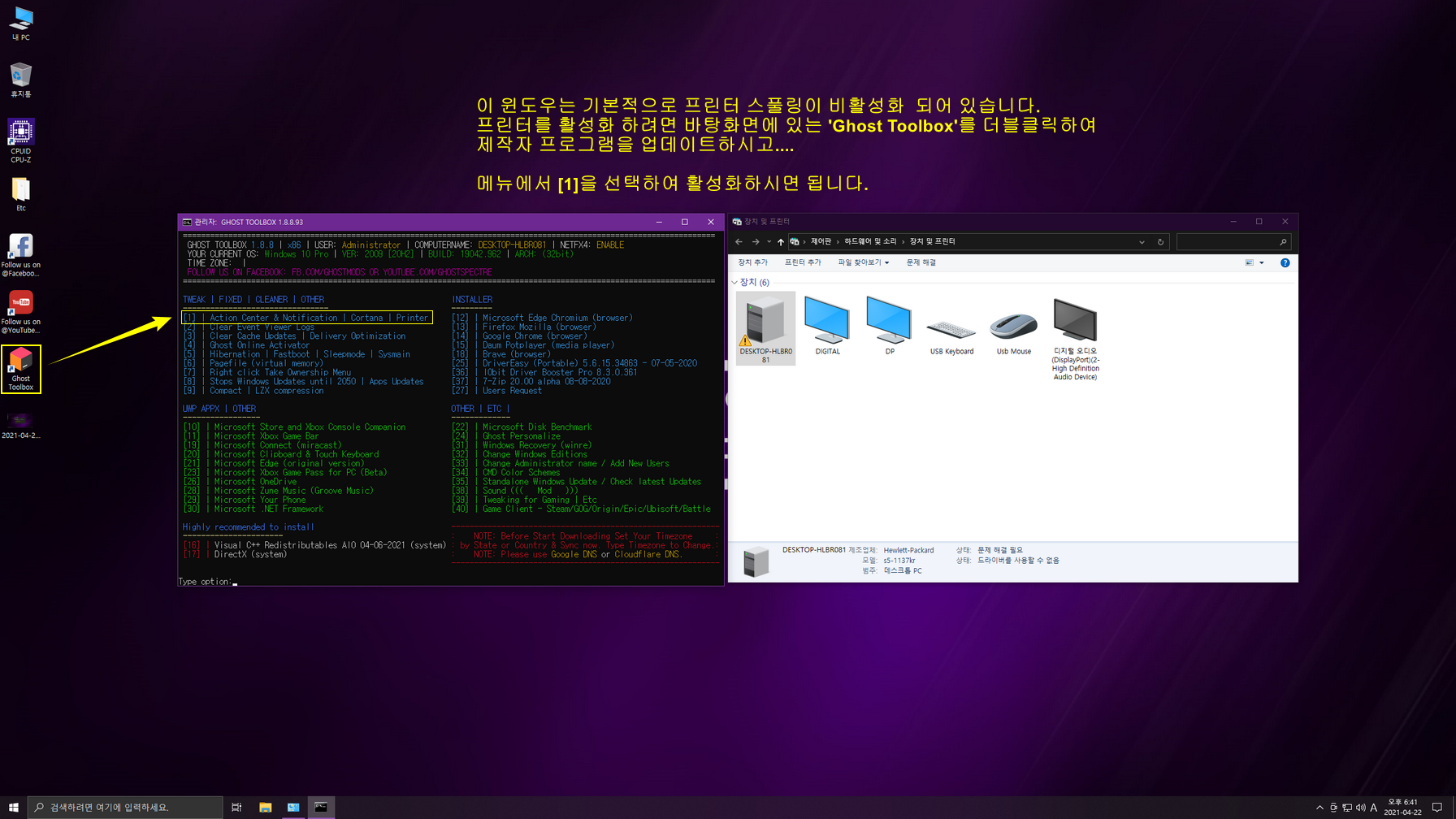Open the Etc folder on desktop
Viewport: 1456px width, 819px height.
coord(20,194)
